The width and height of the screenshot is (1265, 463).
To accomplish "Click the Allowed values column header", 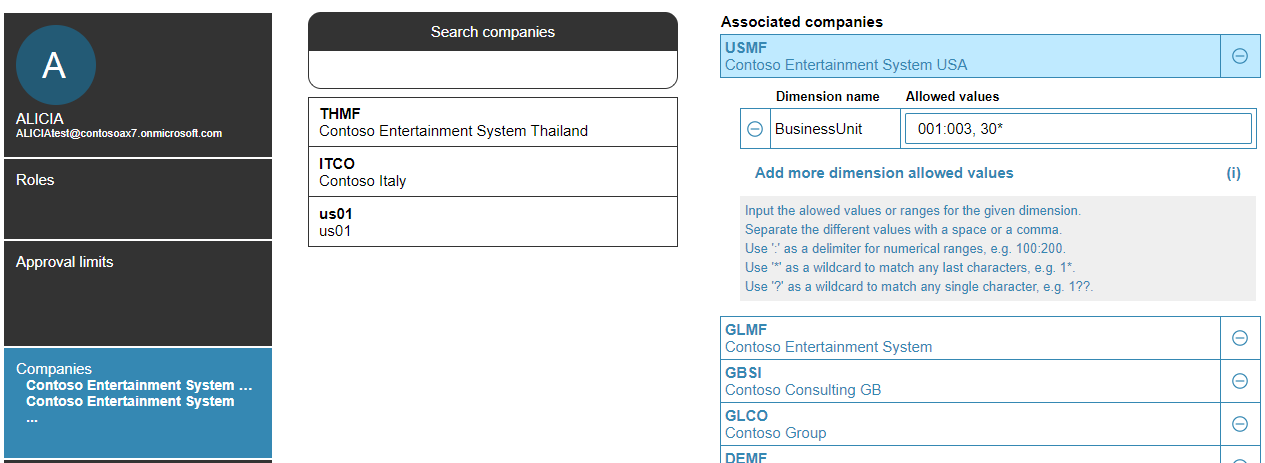I will pyautogui.click(x=953, y=97).
